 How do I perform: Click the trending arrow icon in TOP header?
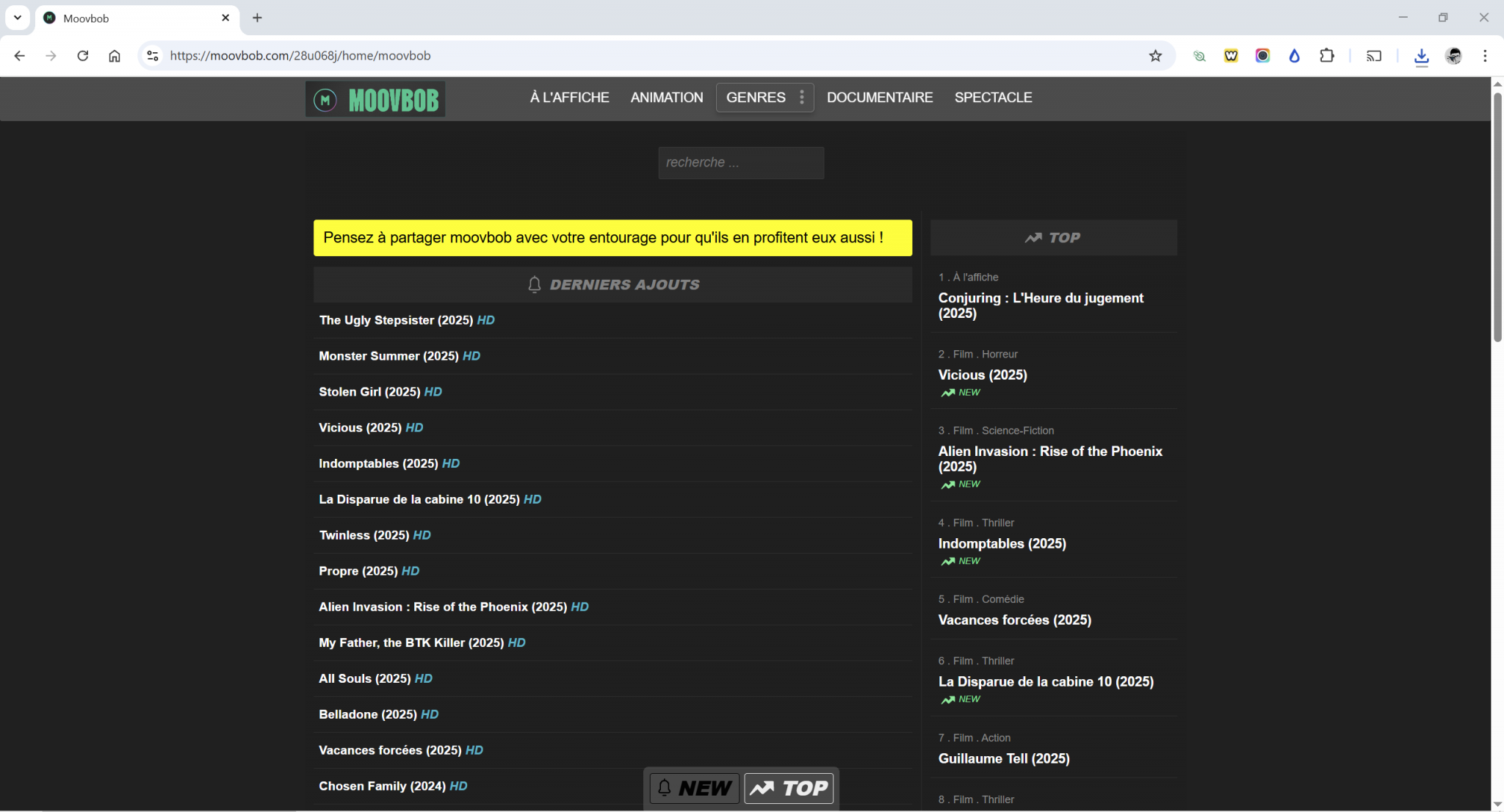pos(1033,236)
